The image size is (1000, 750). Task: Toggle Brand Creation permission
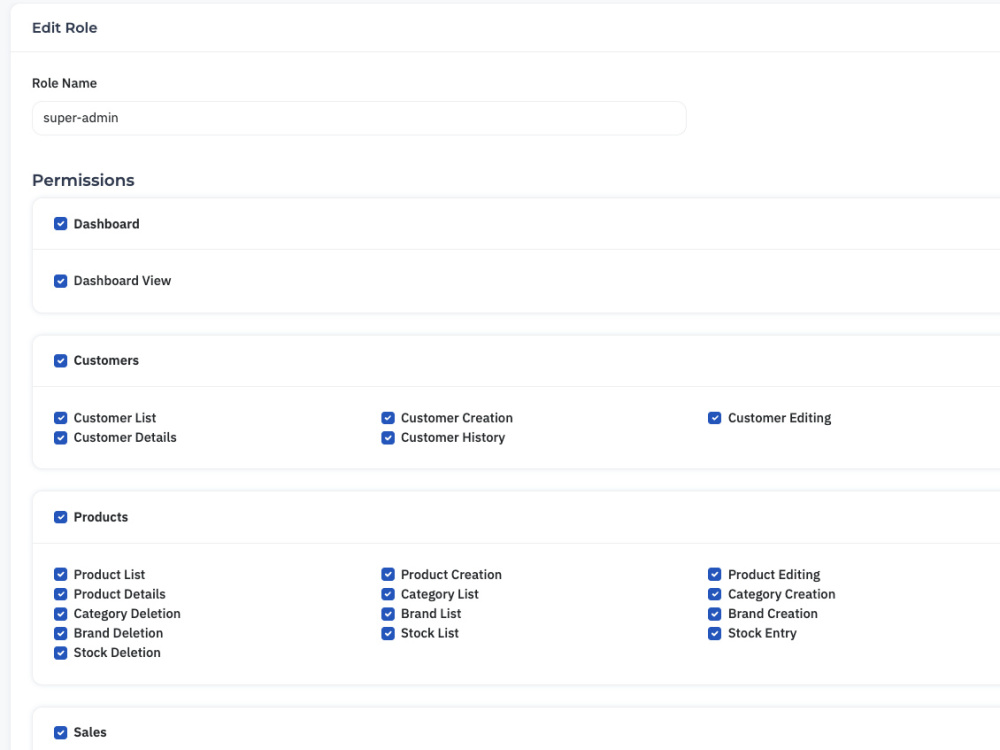pos(714,614)
